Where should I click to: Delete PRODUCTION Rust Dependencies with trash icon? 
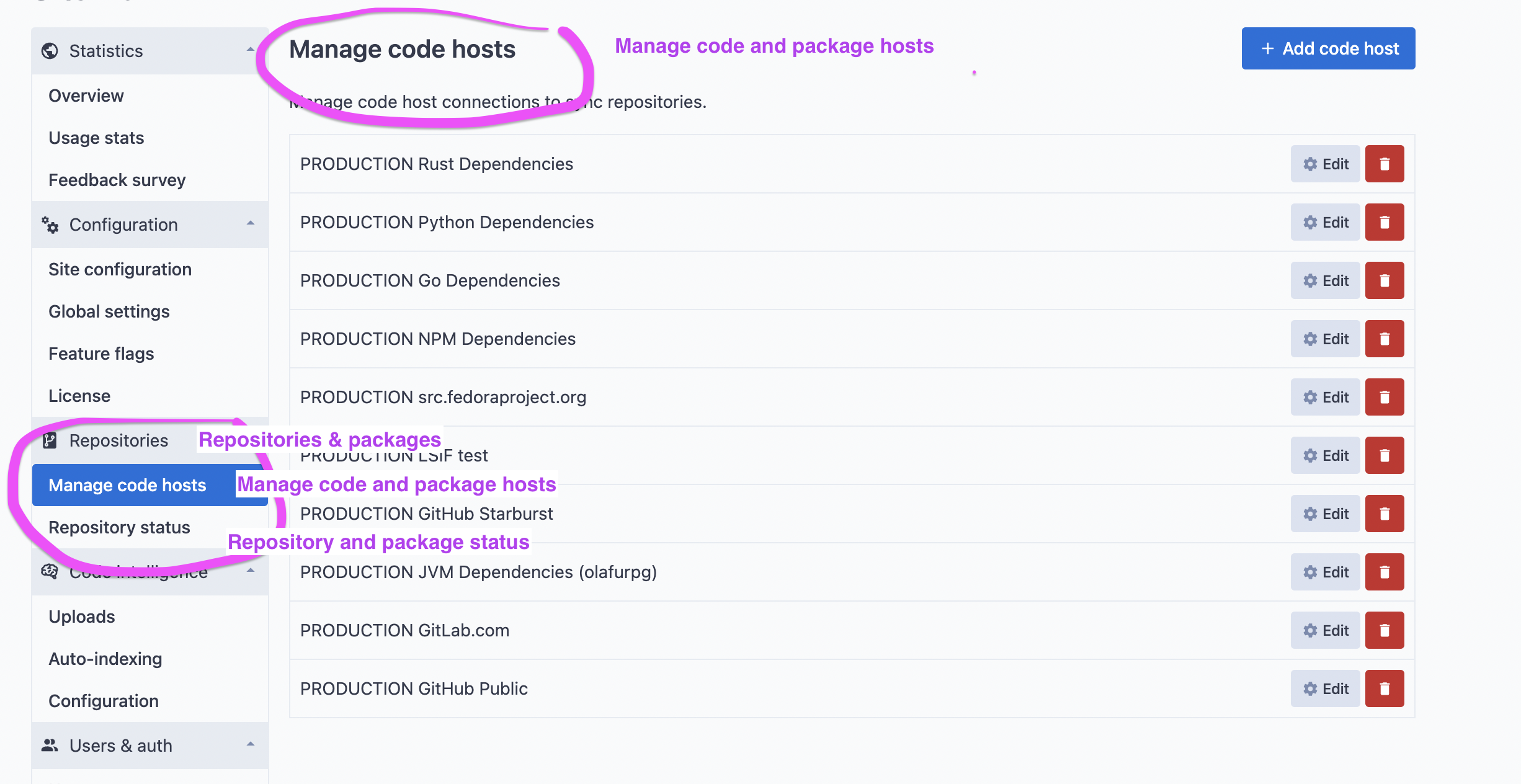point(1384,164)
